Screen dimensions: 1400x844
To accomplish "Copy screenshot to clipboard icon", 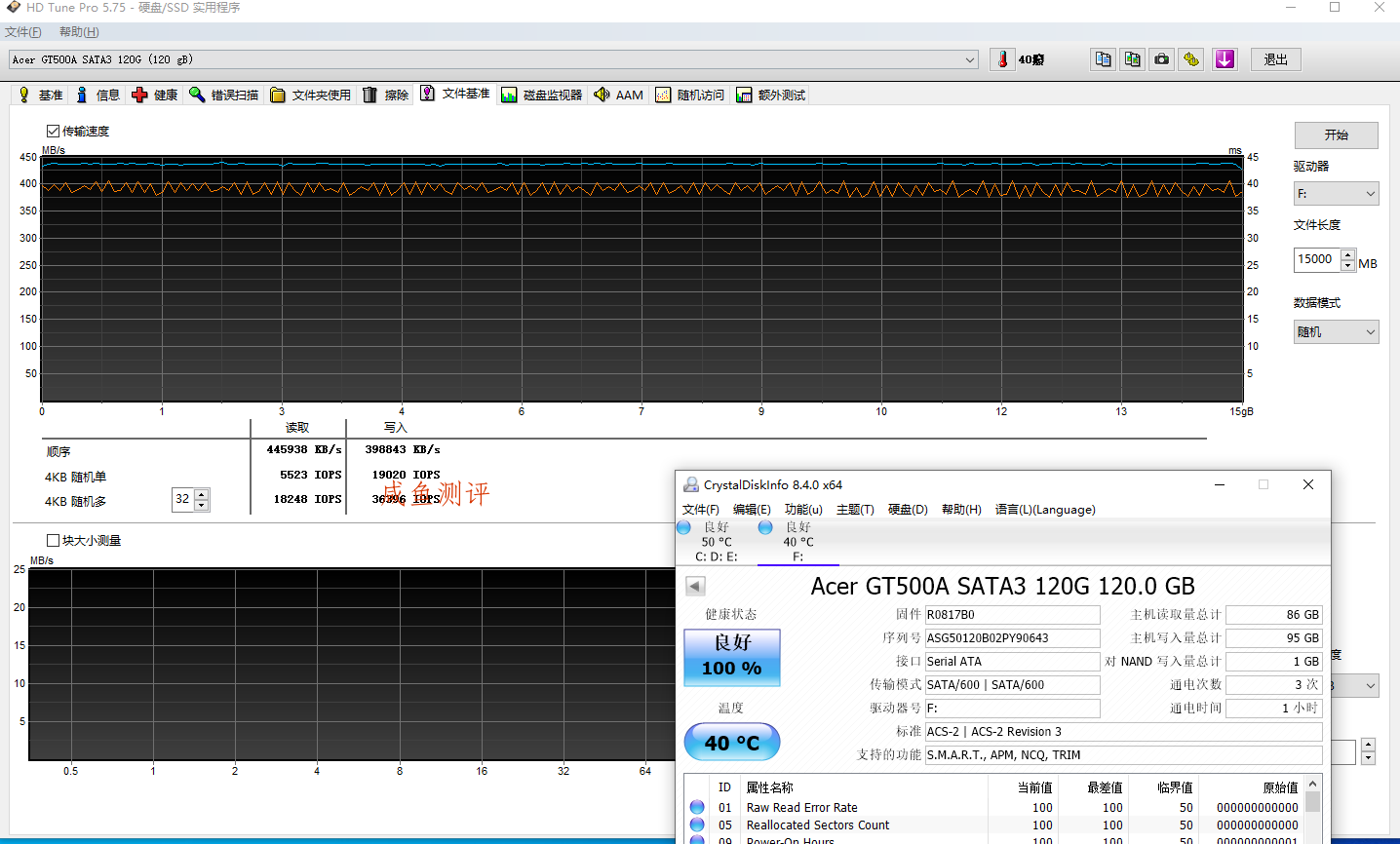I will click(x=1132, y=59).
